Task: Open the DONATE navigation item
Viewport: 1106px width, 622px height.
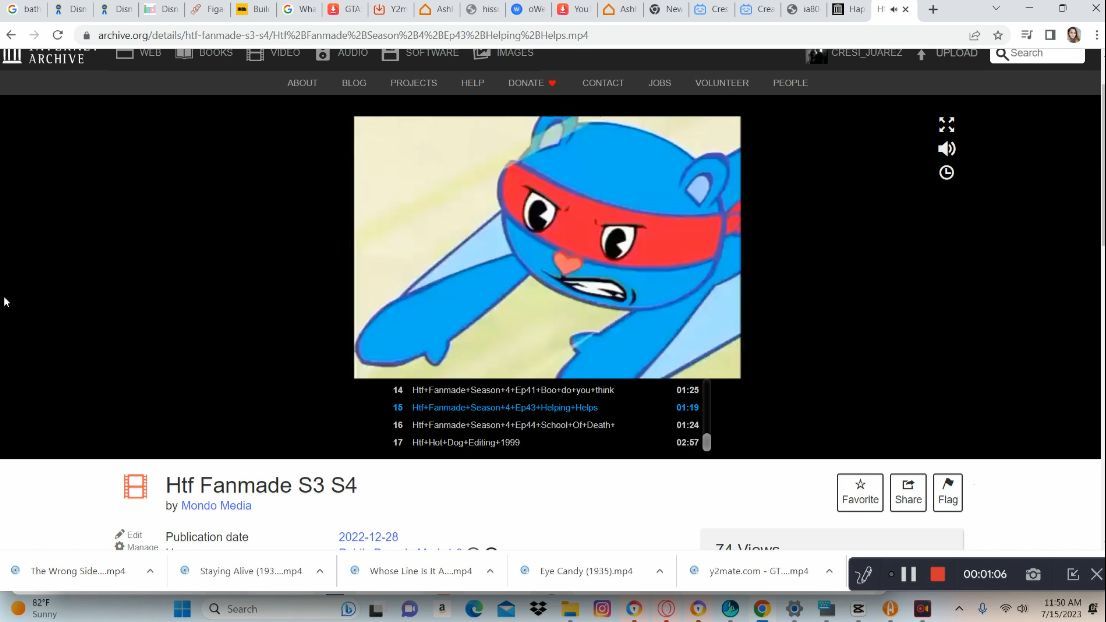Action: click(x=531, y=83)
